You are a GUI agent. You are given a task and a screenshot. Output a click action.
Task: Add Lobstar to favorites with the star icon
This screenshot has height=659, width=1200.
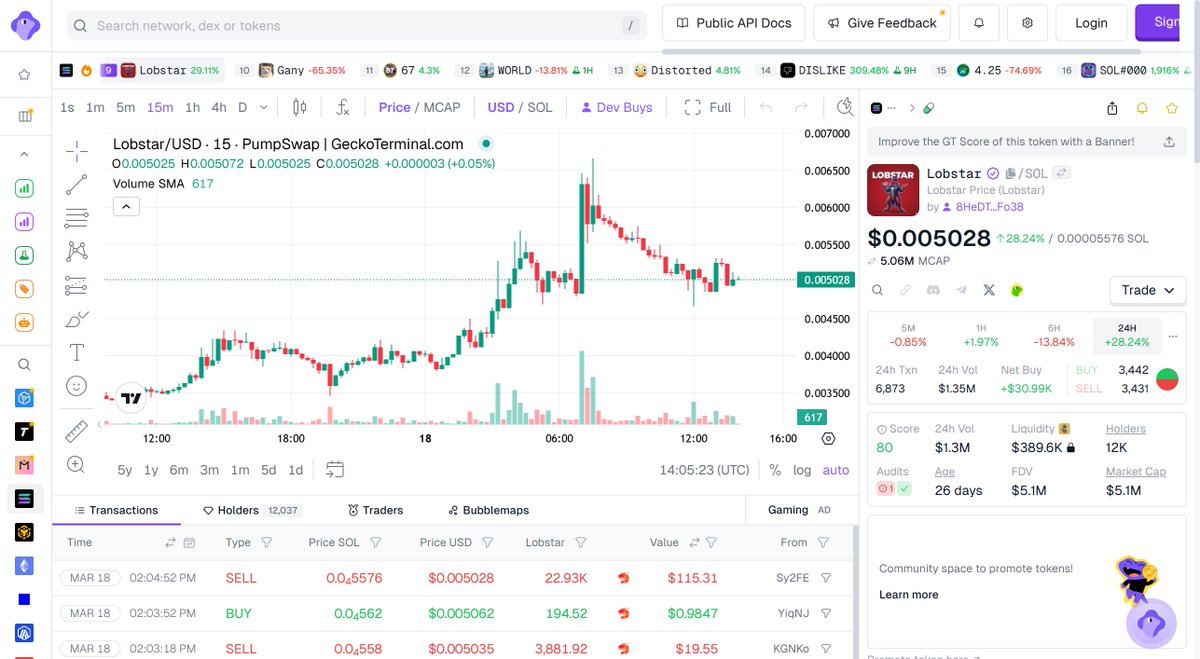[x=1172, y=108]
